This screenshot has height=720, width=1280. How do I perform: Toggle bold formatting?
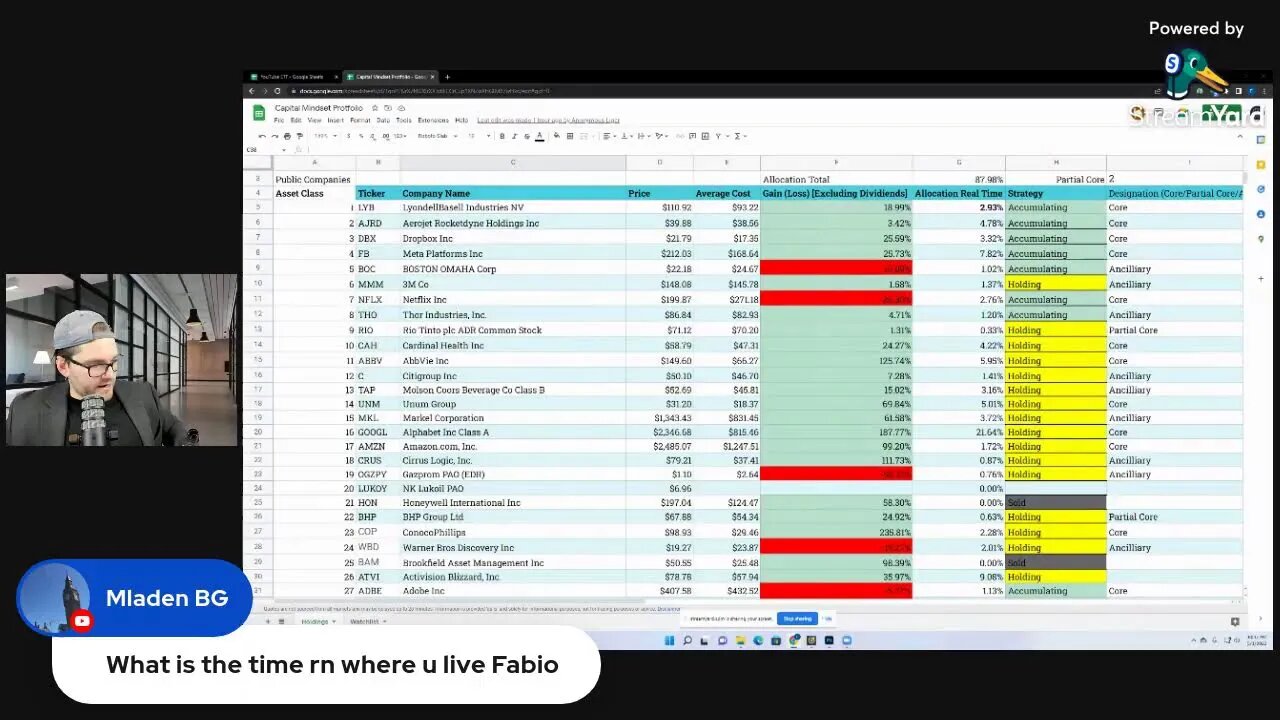[x=502, y=136]
